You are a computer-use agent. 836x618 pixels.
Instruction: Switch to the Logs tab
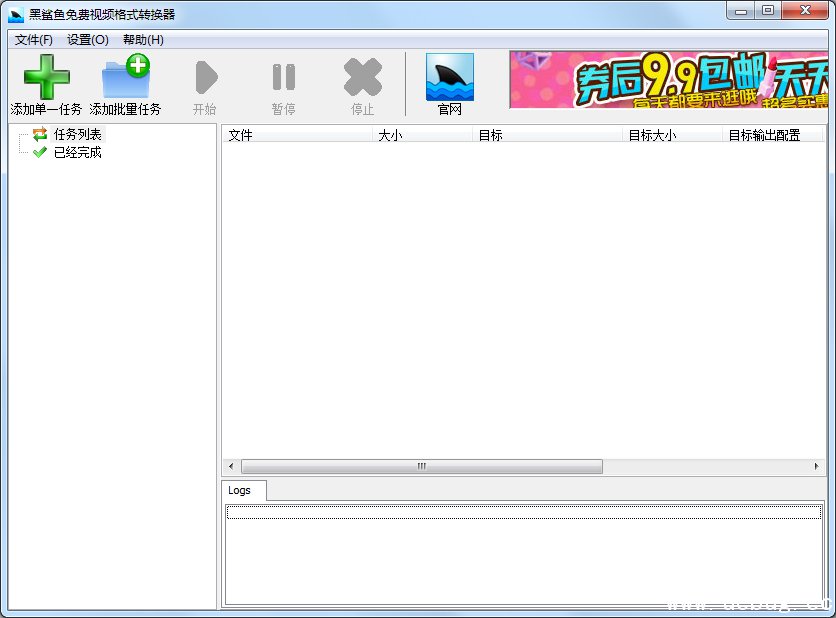coord(240,490)
